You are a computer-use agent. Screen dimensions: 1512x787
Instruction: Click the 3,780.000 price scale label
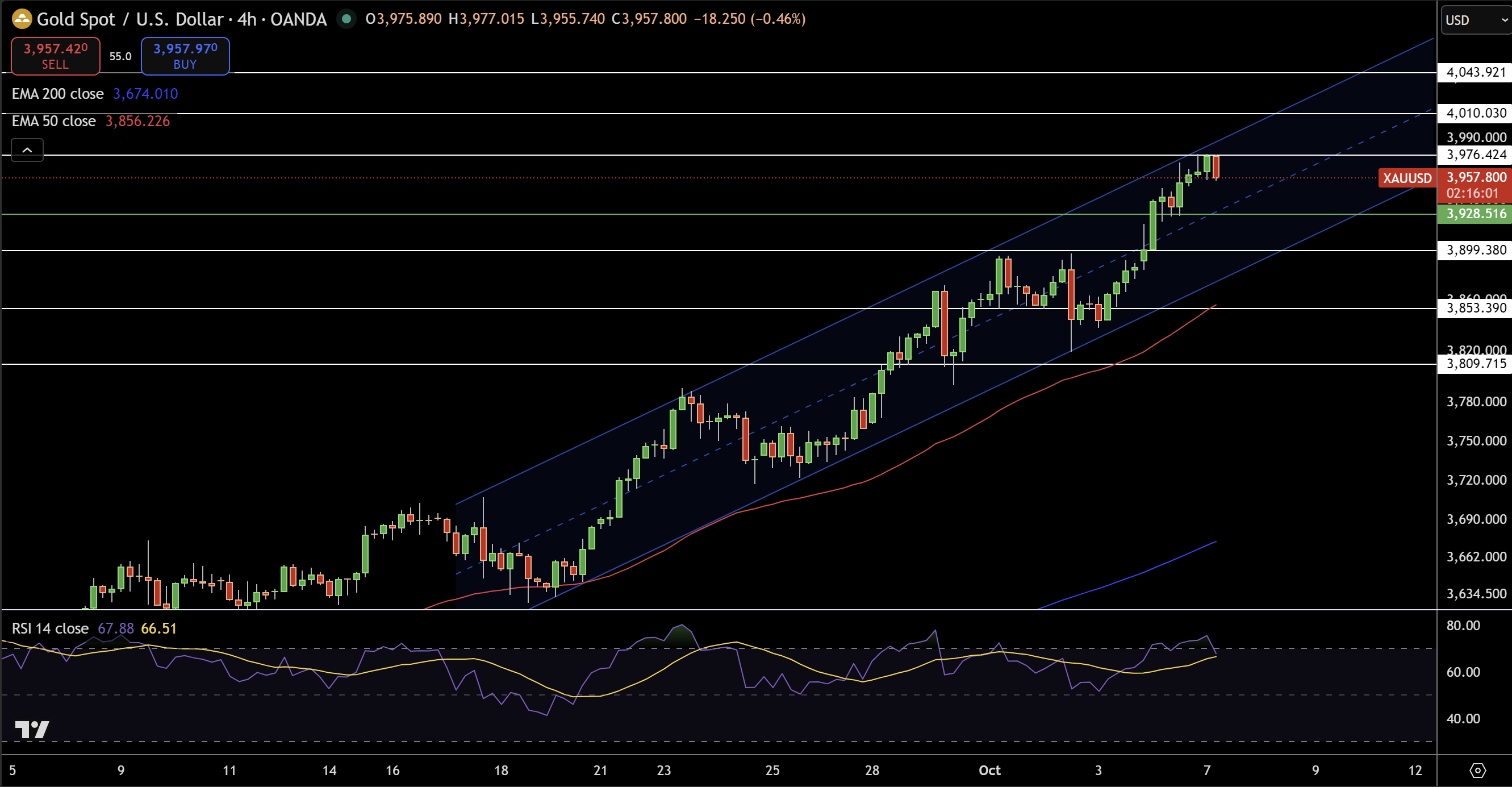(x=1476, y=401)
